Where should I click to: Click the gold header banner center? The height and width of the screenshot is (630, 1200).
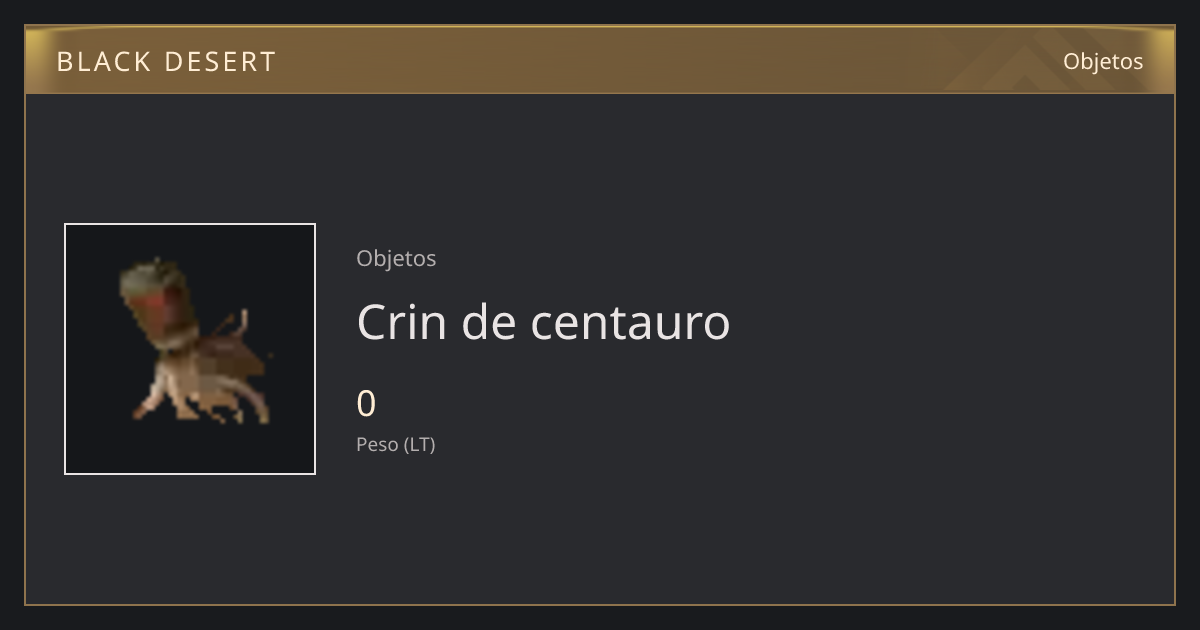pyautogui.click(x=600, y=60)
